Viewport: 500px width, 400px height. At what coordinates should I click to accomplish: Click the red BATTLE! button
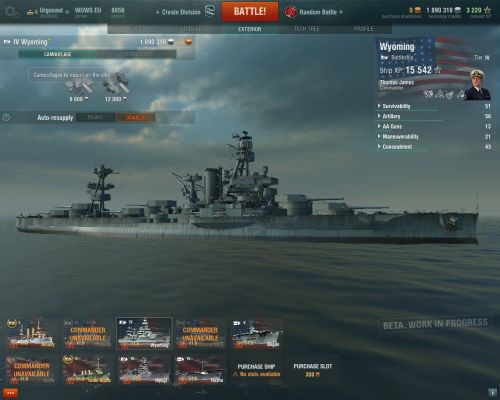250,12
